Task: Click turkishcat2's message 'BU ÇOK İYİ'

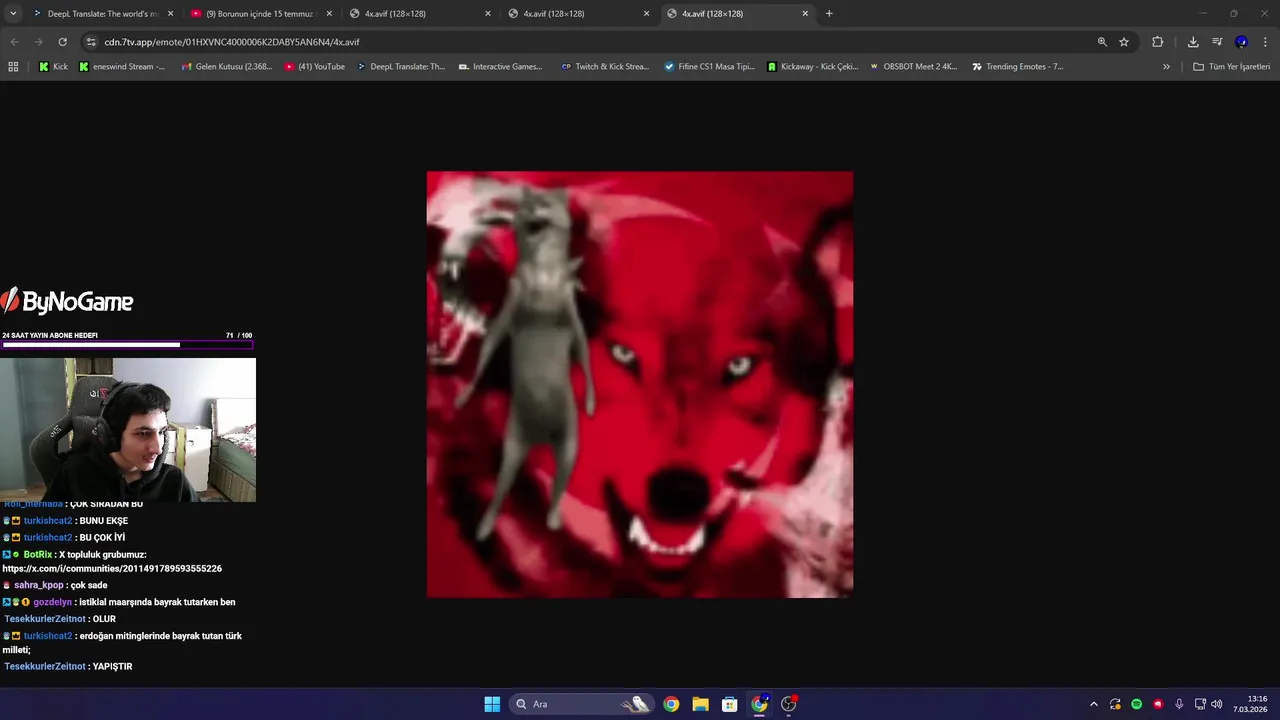Action: 102,538
